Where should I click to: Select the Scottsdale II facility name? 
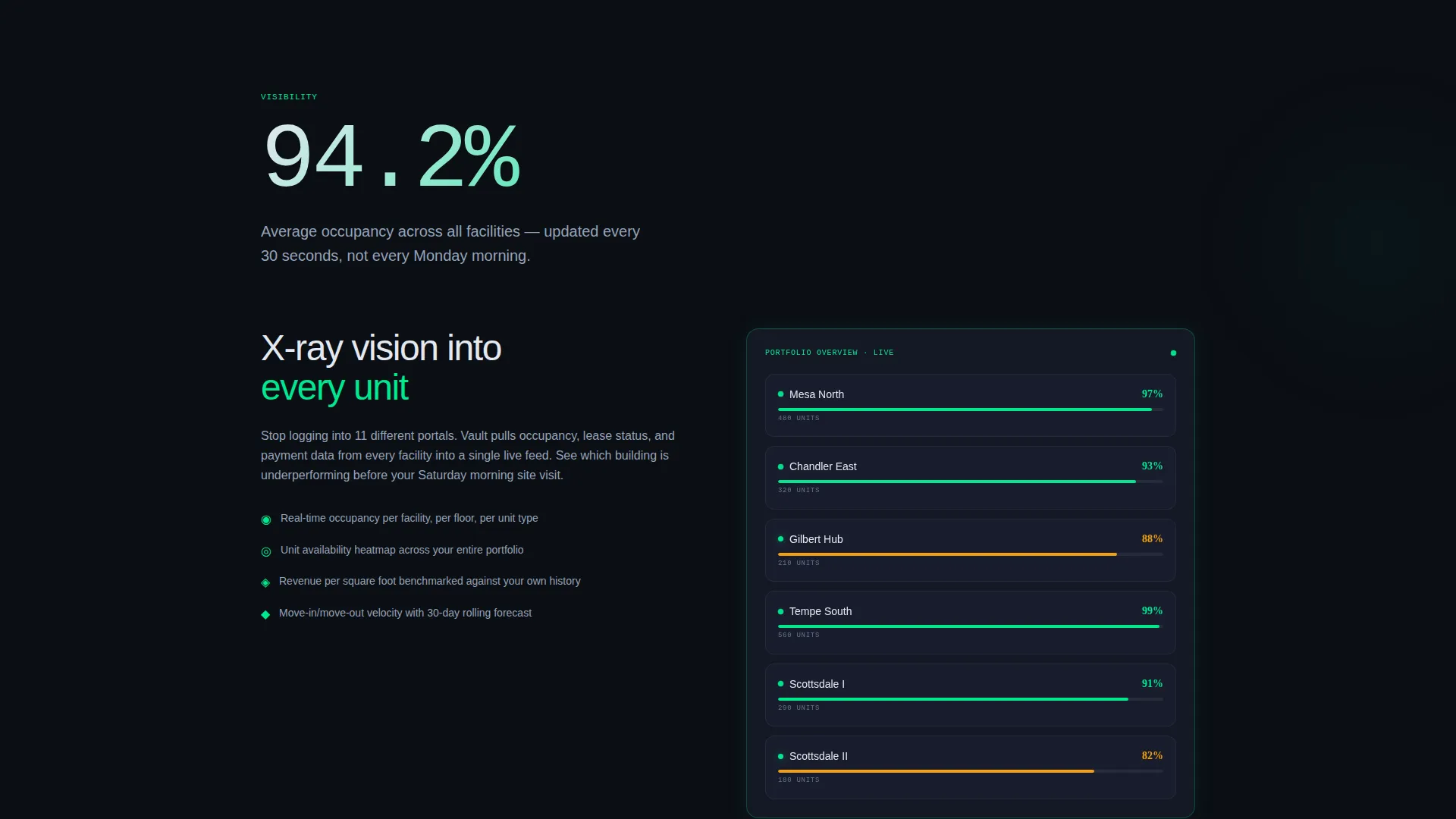[x=818, y=756]
